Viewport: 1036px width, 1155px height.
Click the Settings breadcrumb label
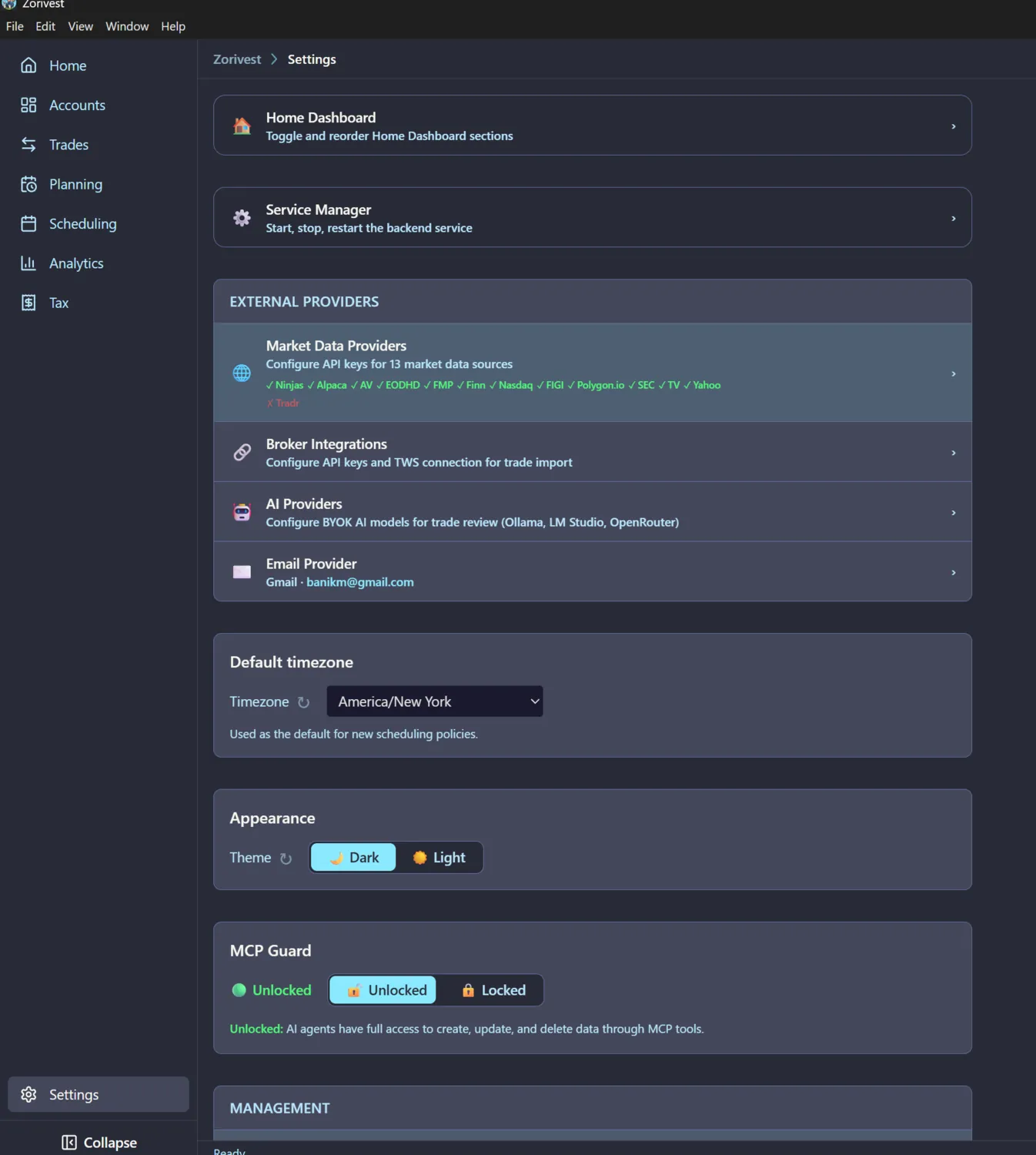312,59
